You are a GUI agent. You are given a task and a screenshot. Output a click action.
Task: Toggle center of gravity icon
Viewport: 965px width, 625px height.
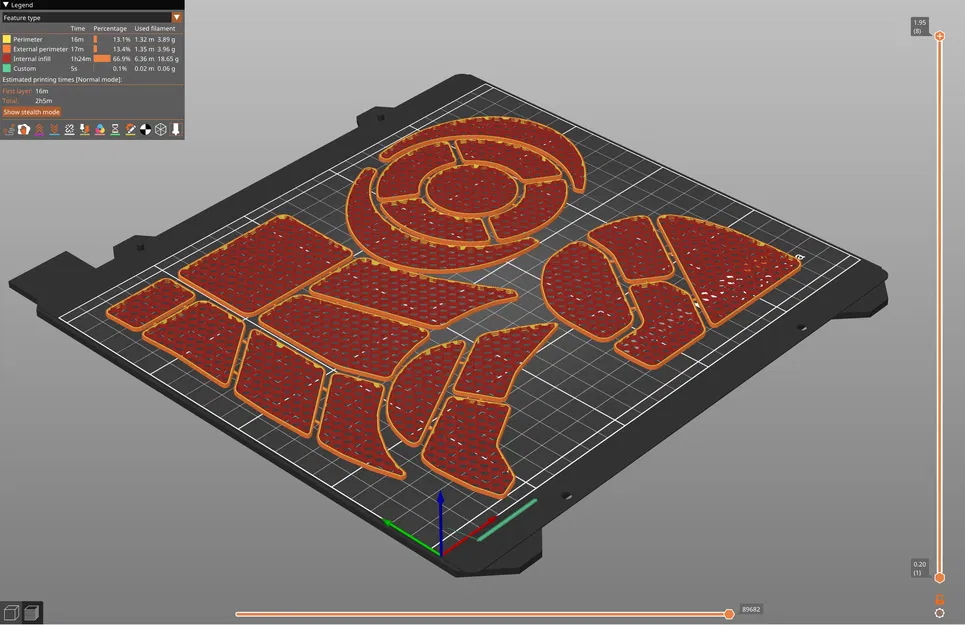click(145, 130)
